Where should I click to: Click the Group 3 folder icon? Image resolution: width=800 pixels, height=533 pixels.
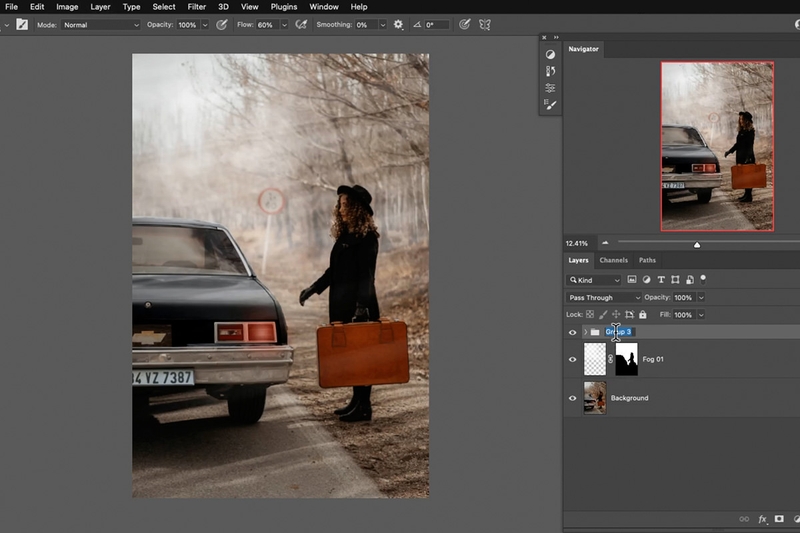point(595,332)
